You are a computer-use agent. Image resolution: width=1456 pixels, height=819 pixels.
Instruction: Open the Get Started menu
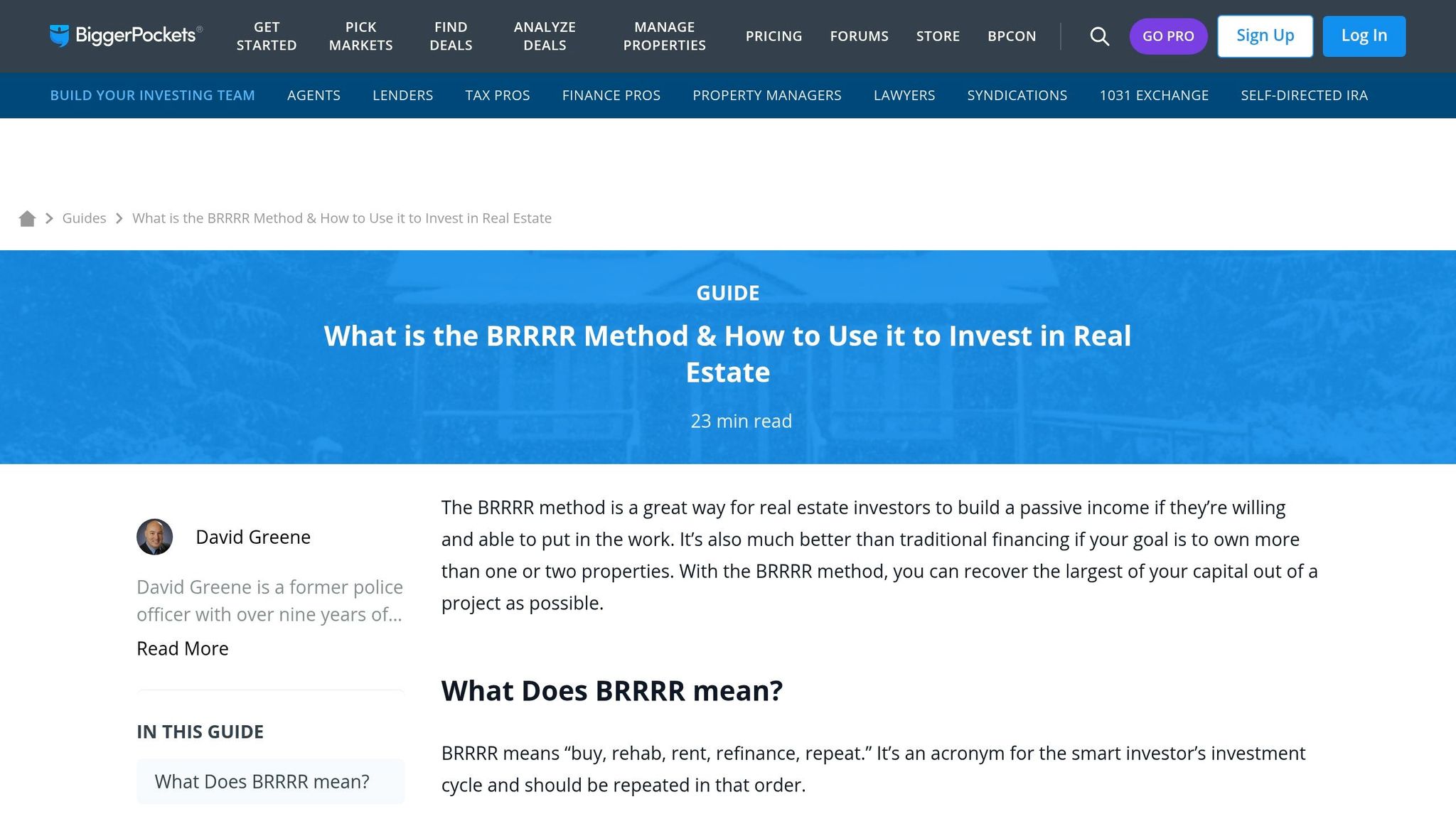point(267,36)
